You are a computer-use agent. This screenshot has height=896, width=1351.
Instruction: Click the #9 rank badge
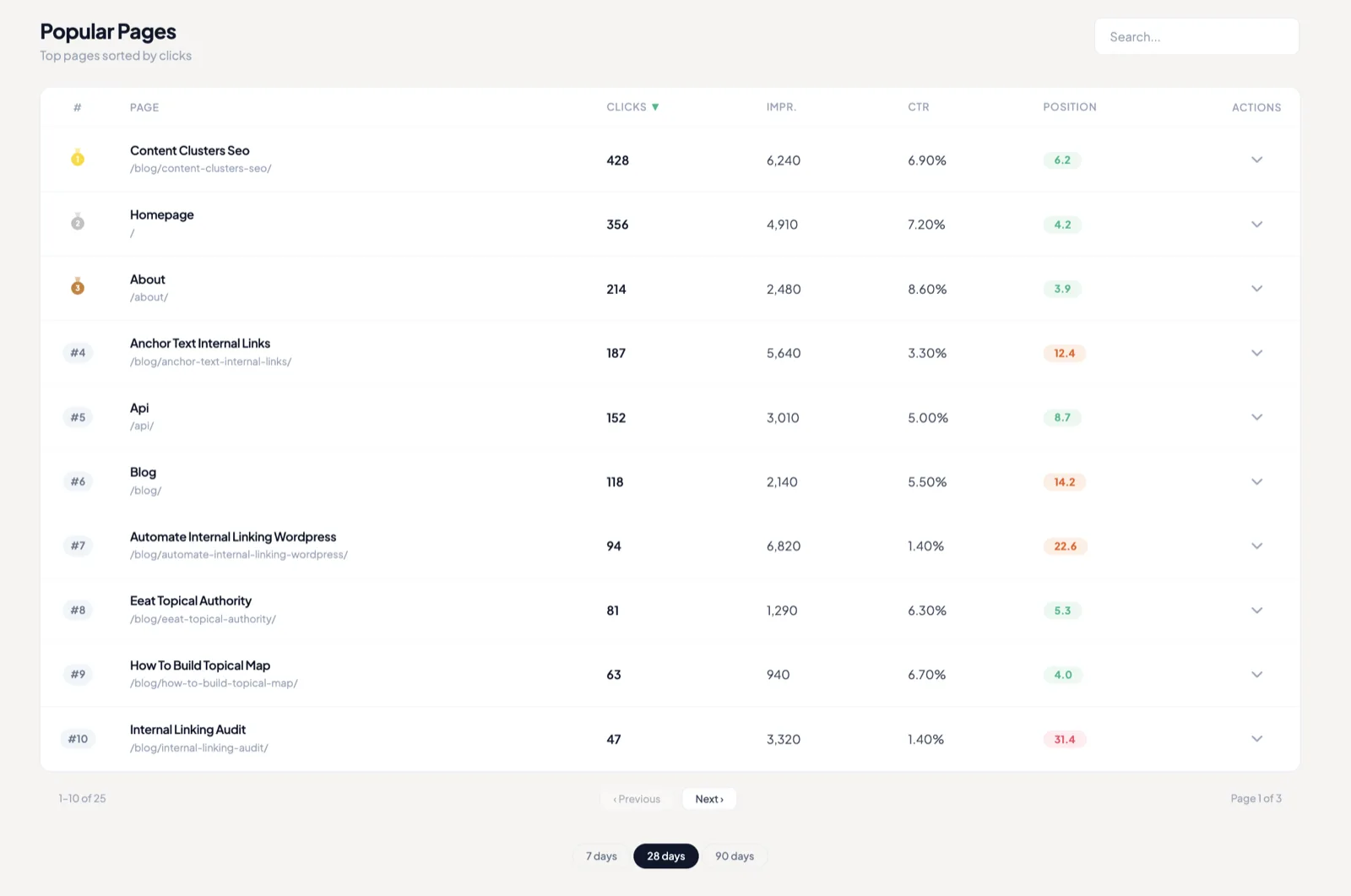pyautogui.click(x=78, y=674)
